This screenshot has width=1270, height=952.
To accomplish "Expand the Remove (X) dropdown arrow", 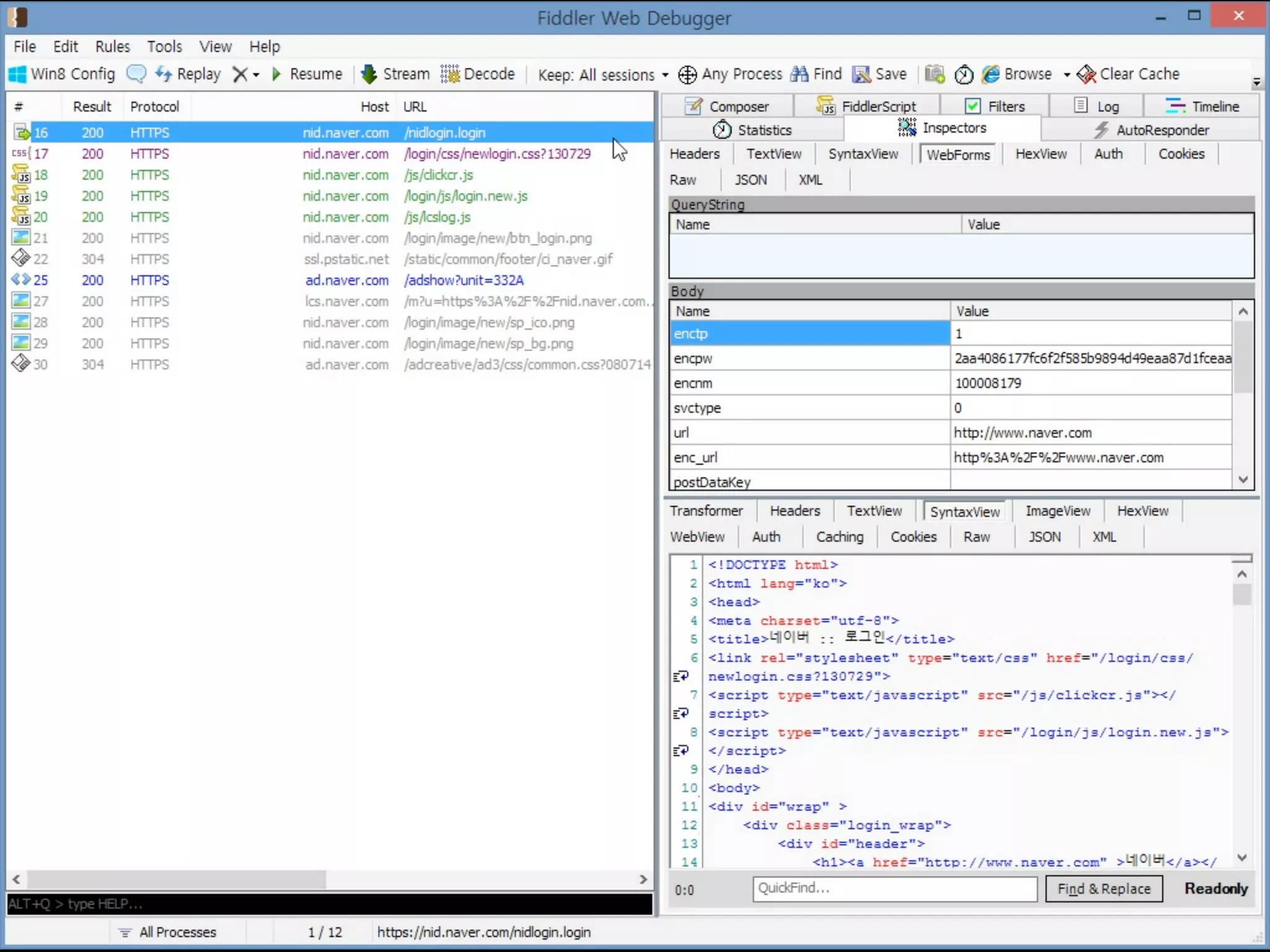I will click(256, 75).
